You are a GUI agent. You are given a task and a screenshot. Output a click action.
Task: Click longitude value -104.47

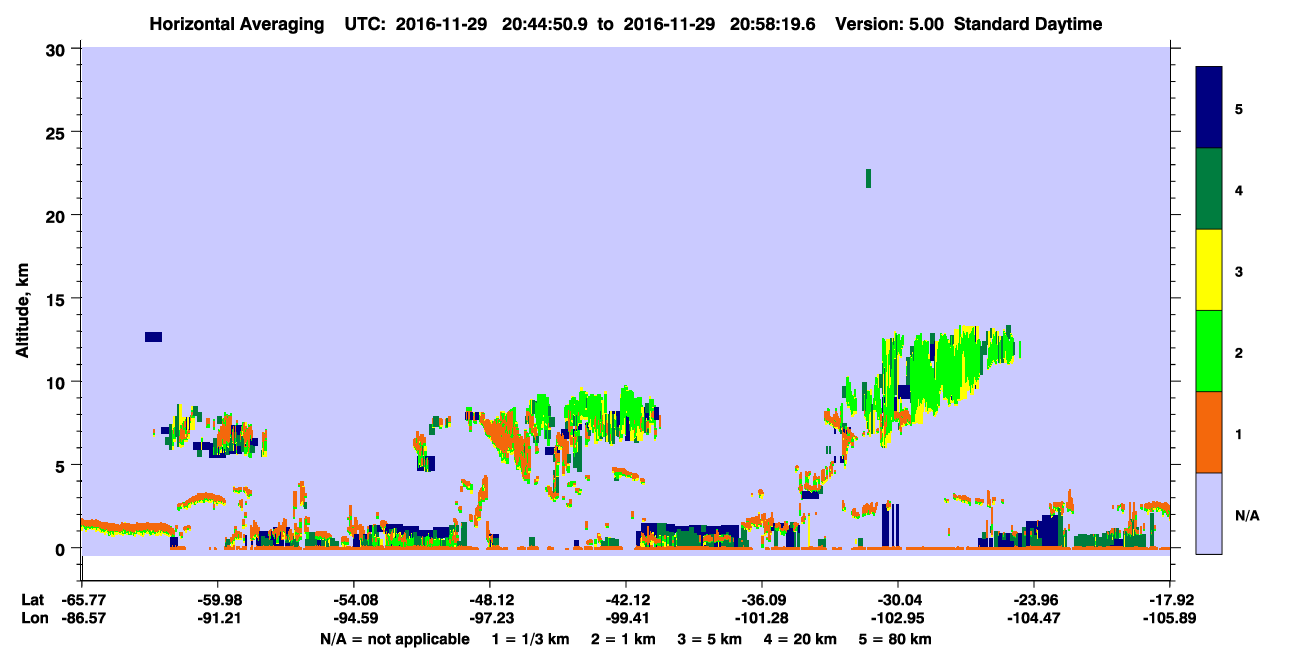pos(1033,618)
